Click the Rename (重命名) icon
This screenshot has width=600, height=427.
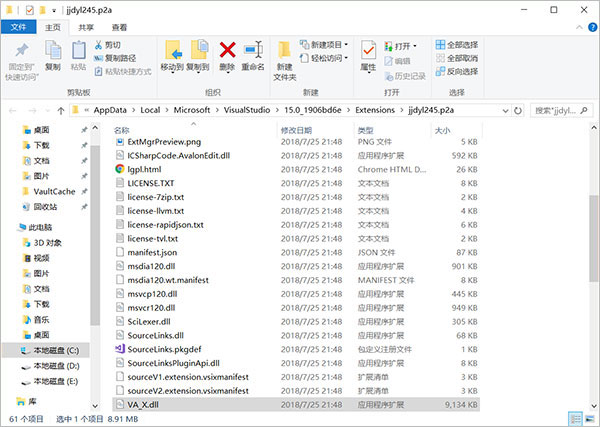(x=253, y=53)
